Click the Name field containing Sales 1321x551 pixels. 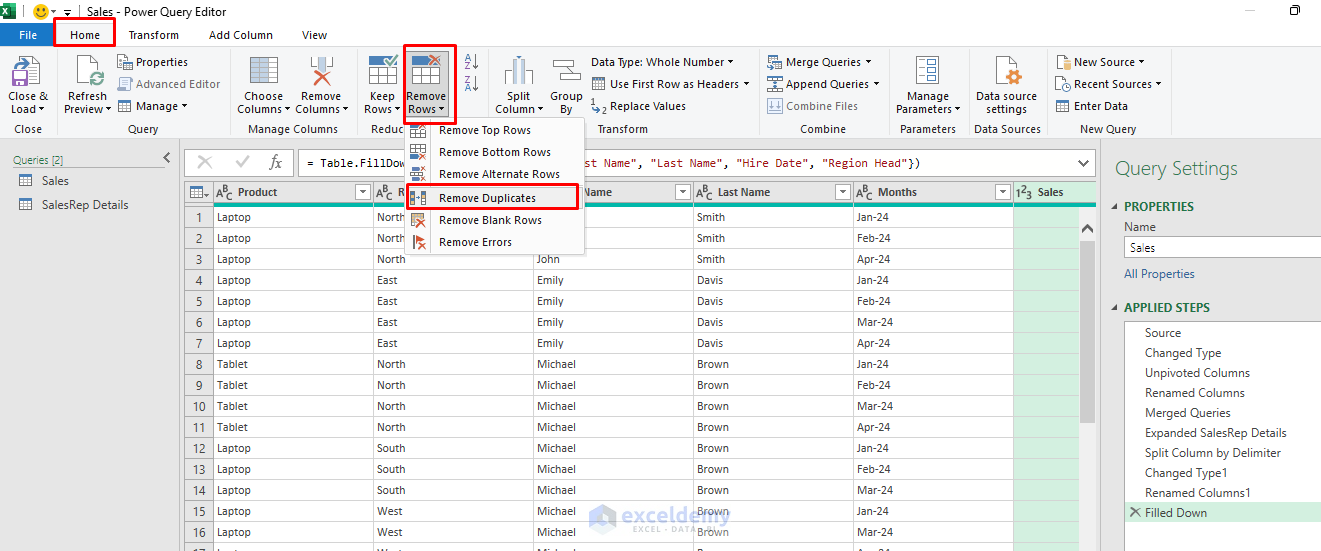coord(1222,247)
